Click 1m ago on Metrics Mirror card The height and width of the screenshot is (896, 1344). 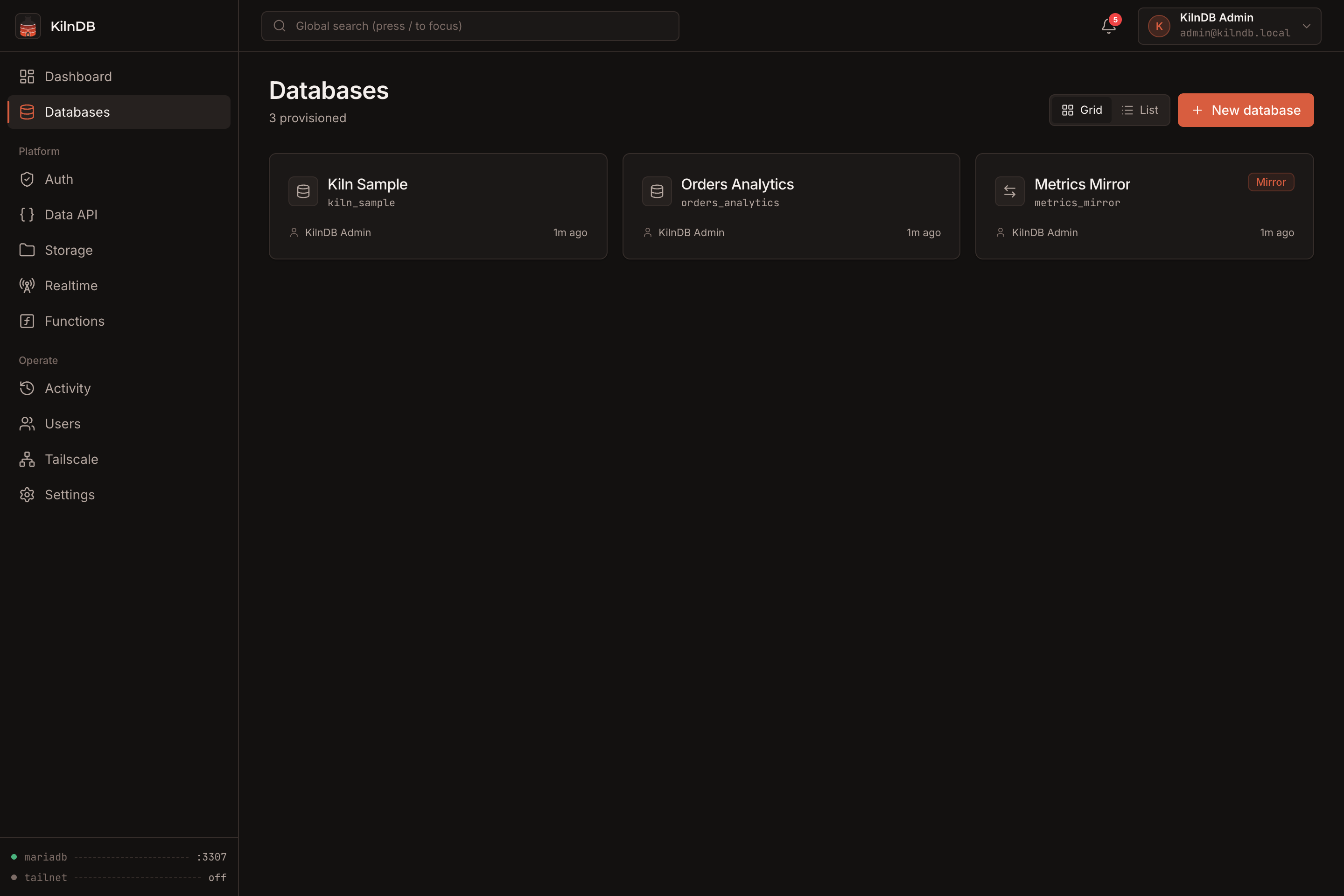(1277, 232)
